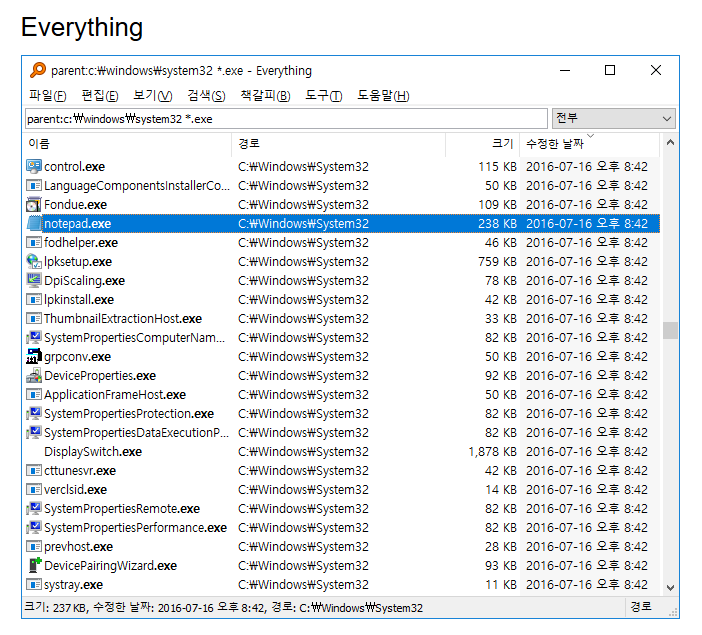The width and height of the screenshot is (702, 635).
Task: Click the LanguageComponentsInstallerCo... file icon
Action: (34, 185)
